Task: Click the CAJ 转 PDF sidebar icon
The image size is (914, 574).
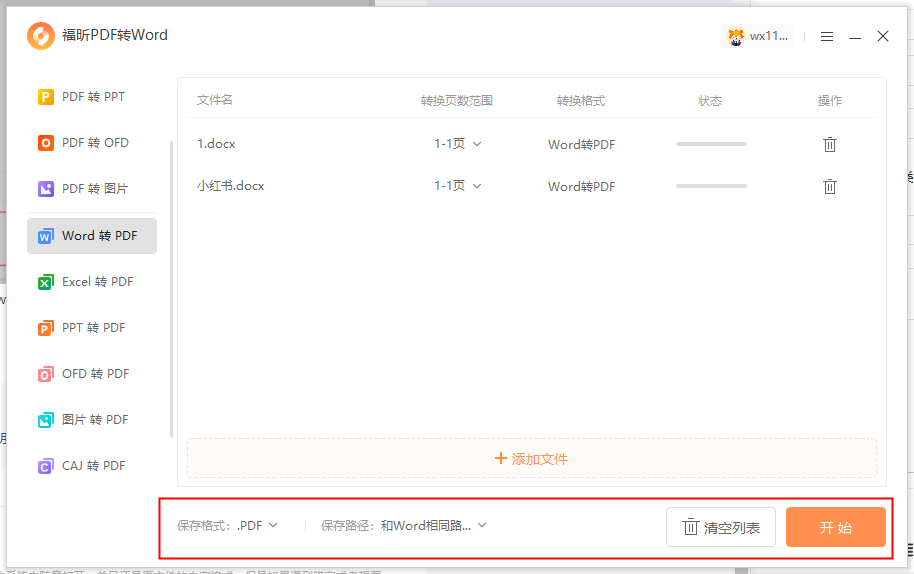Action: pyautogui.click(x=46, y=466)
